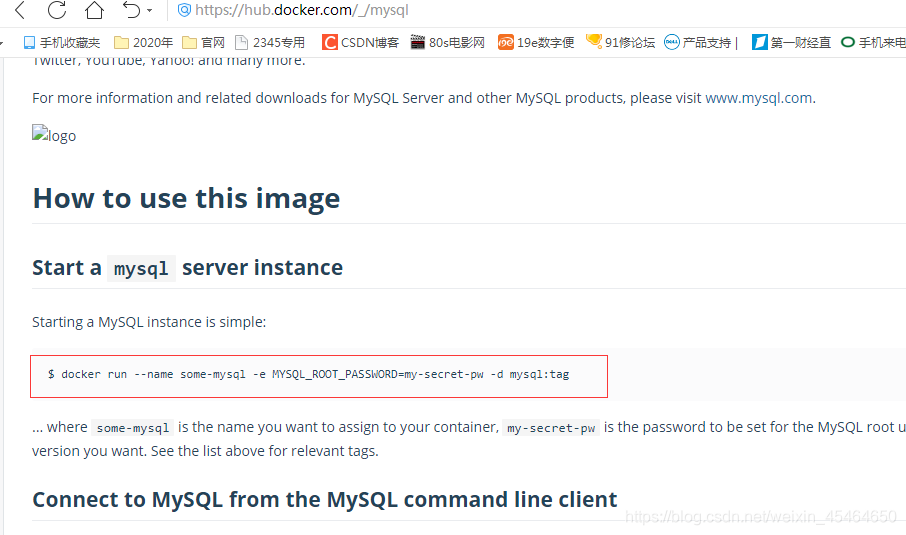Click the docker run command code block
906x535 pixels.
(x=319, y=376)
